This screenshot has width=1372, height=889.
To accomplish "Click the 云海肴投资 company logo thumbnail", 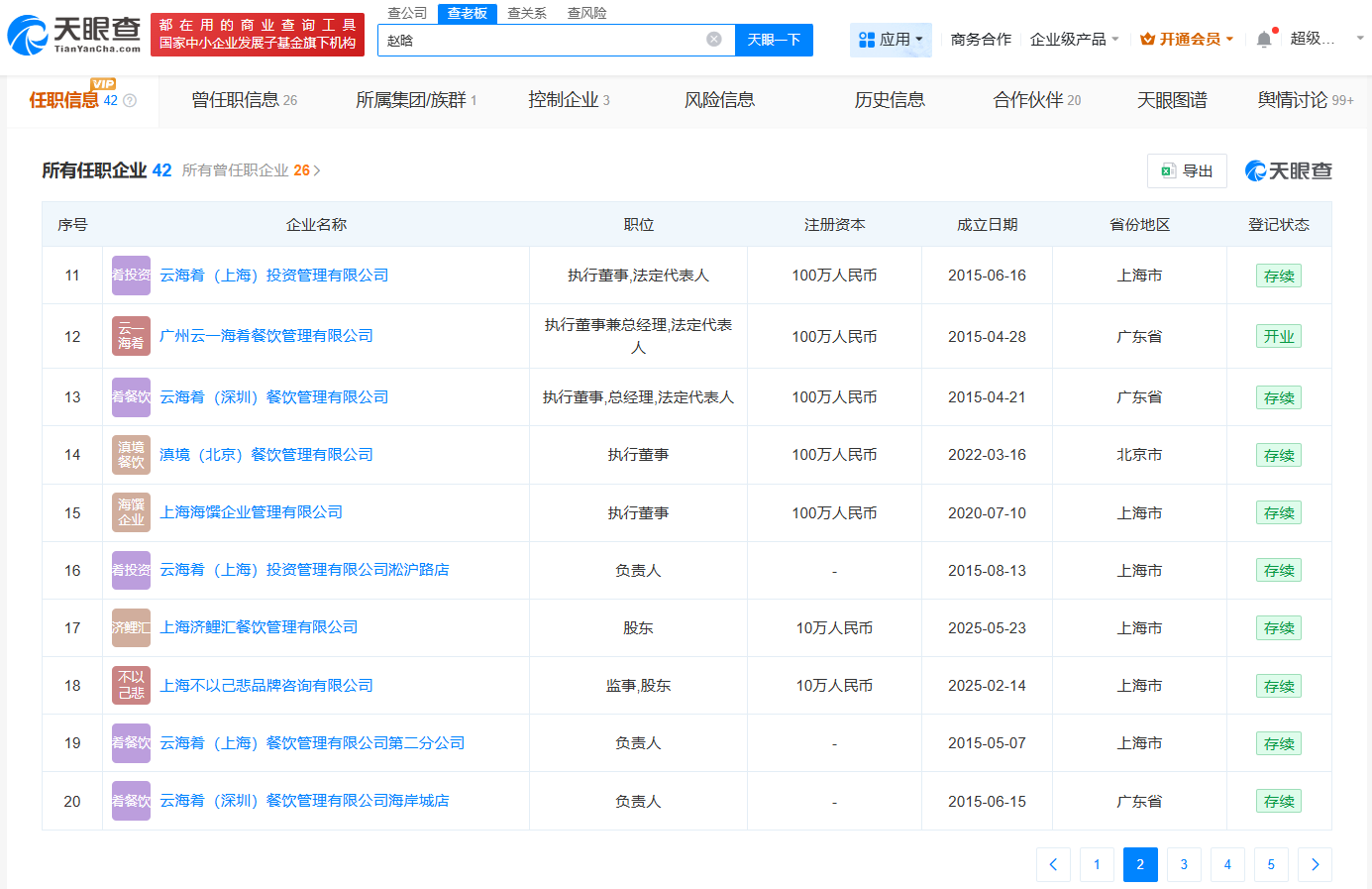I will tap(130, 275).
